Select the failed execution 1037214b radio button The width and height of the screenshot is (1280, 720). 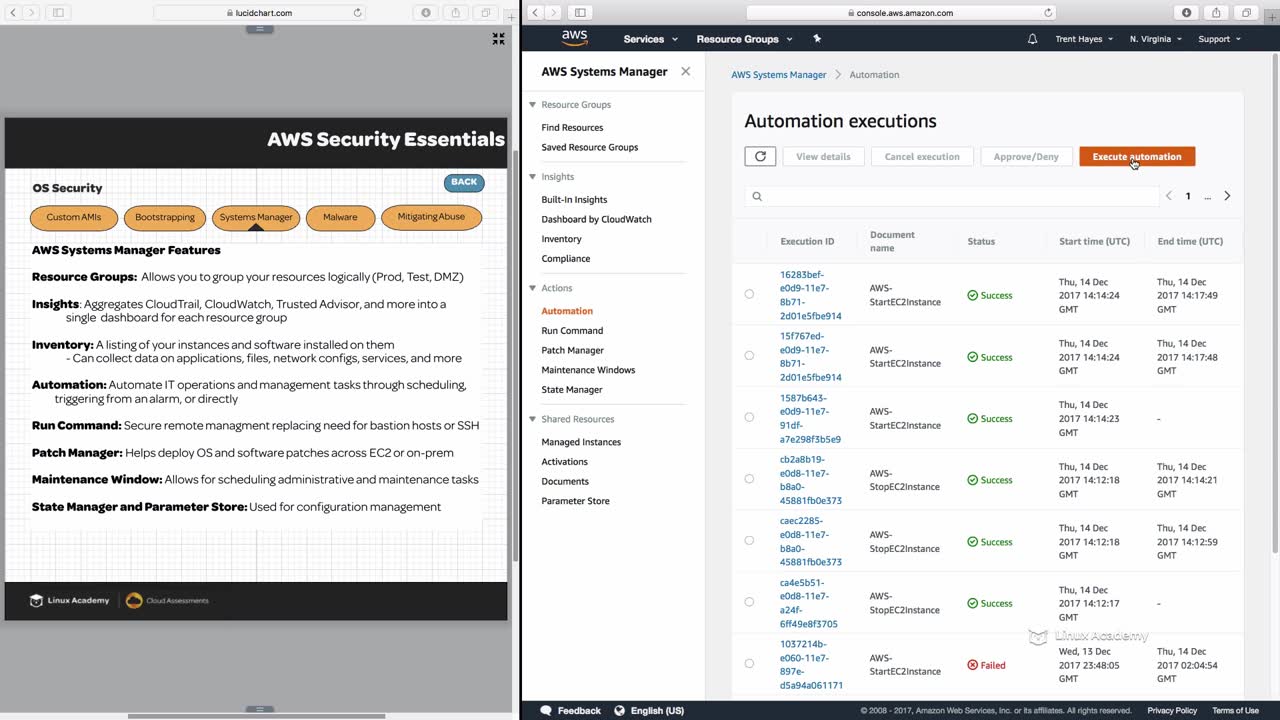click(749, 664)
